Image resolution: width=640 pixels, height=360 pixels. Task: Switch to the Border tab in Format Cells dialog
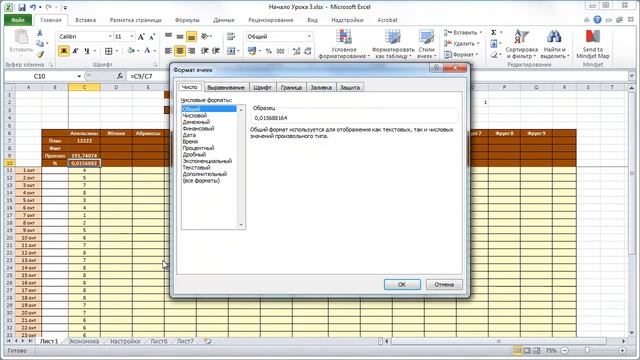click(291, 87)
